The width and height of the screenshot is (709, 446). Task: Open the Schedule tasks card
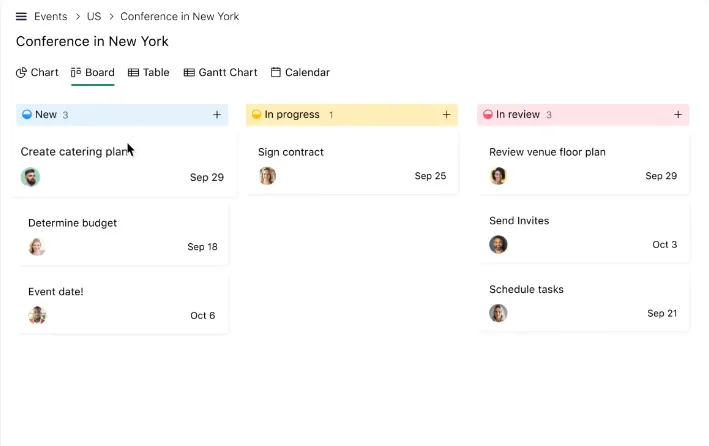tap(583, 301)
